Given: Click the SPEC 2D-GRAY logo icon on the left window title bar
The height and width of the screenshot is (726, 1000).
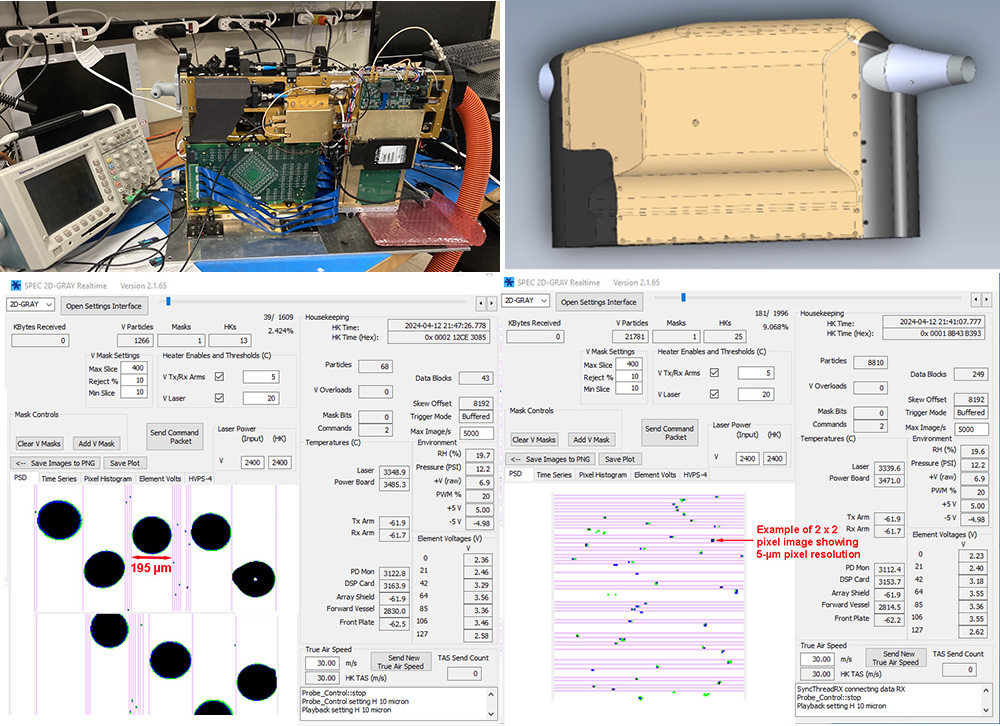Looking at the screenshot, I should click(14, 285).
